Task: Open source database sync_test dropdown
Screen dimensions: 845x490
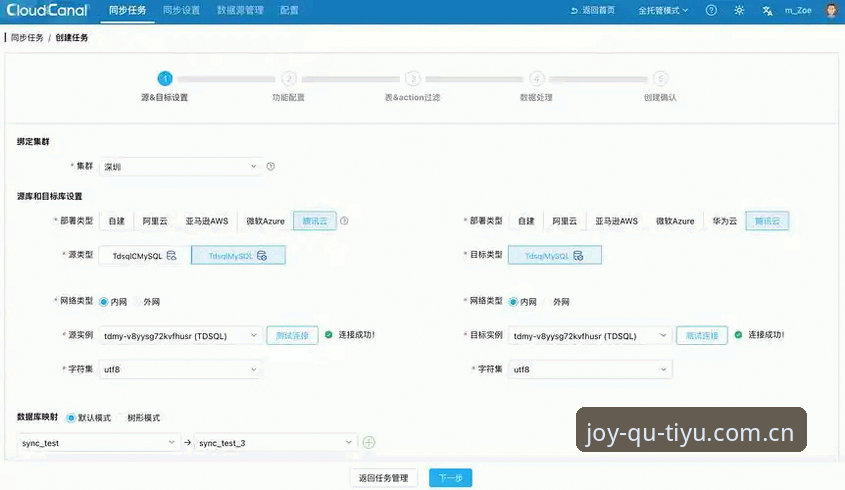Action: point(98,443)
